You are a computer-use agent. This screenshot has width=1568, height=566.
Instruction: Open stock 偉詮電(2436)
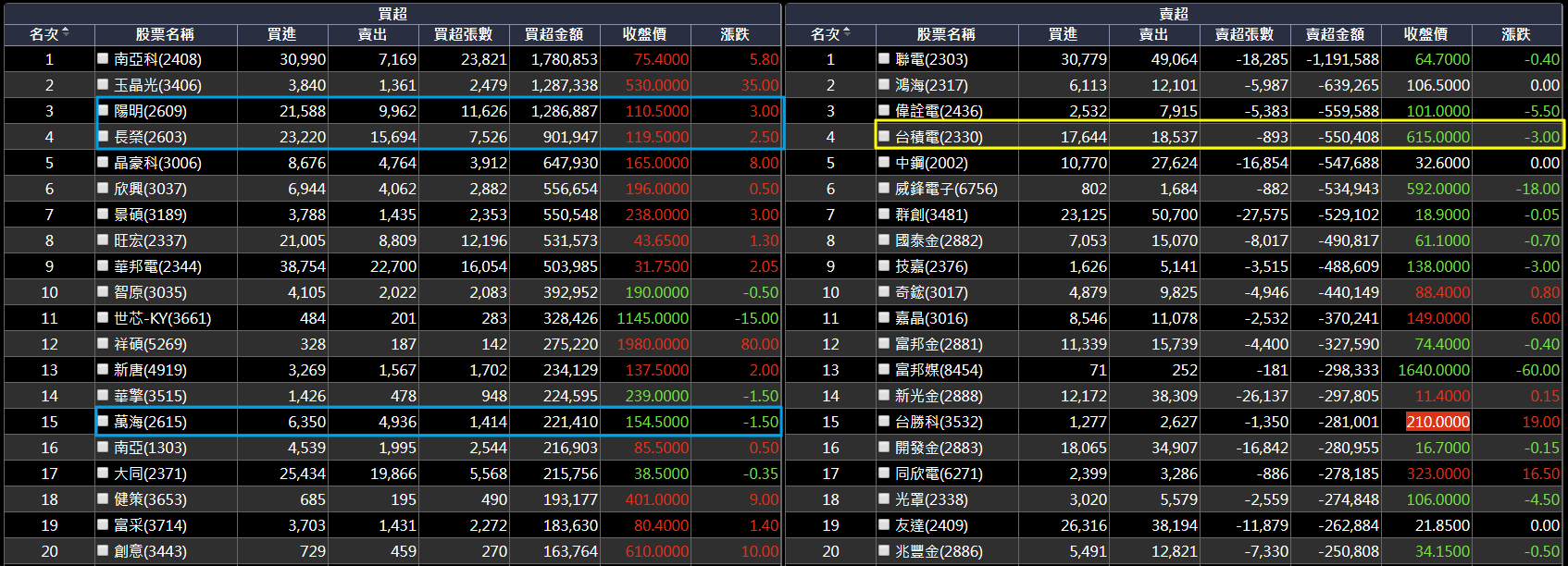[939, 111]
